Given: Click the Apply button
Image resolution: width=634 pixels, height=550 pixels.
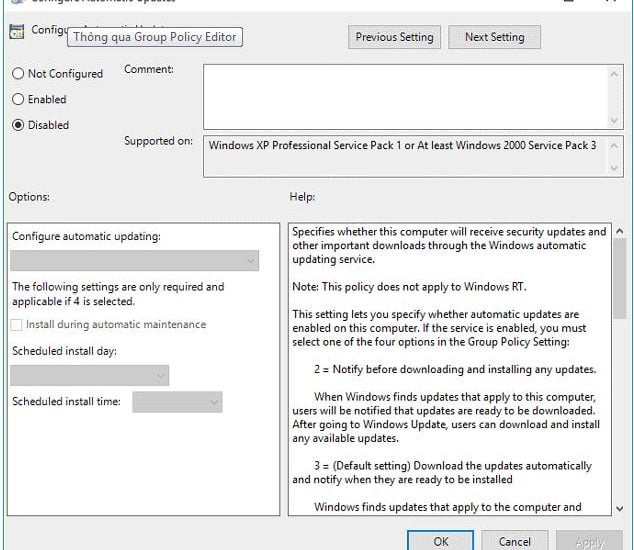Looking at the screenshot, I should [589, 541].
